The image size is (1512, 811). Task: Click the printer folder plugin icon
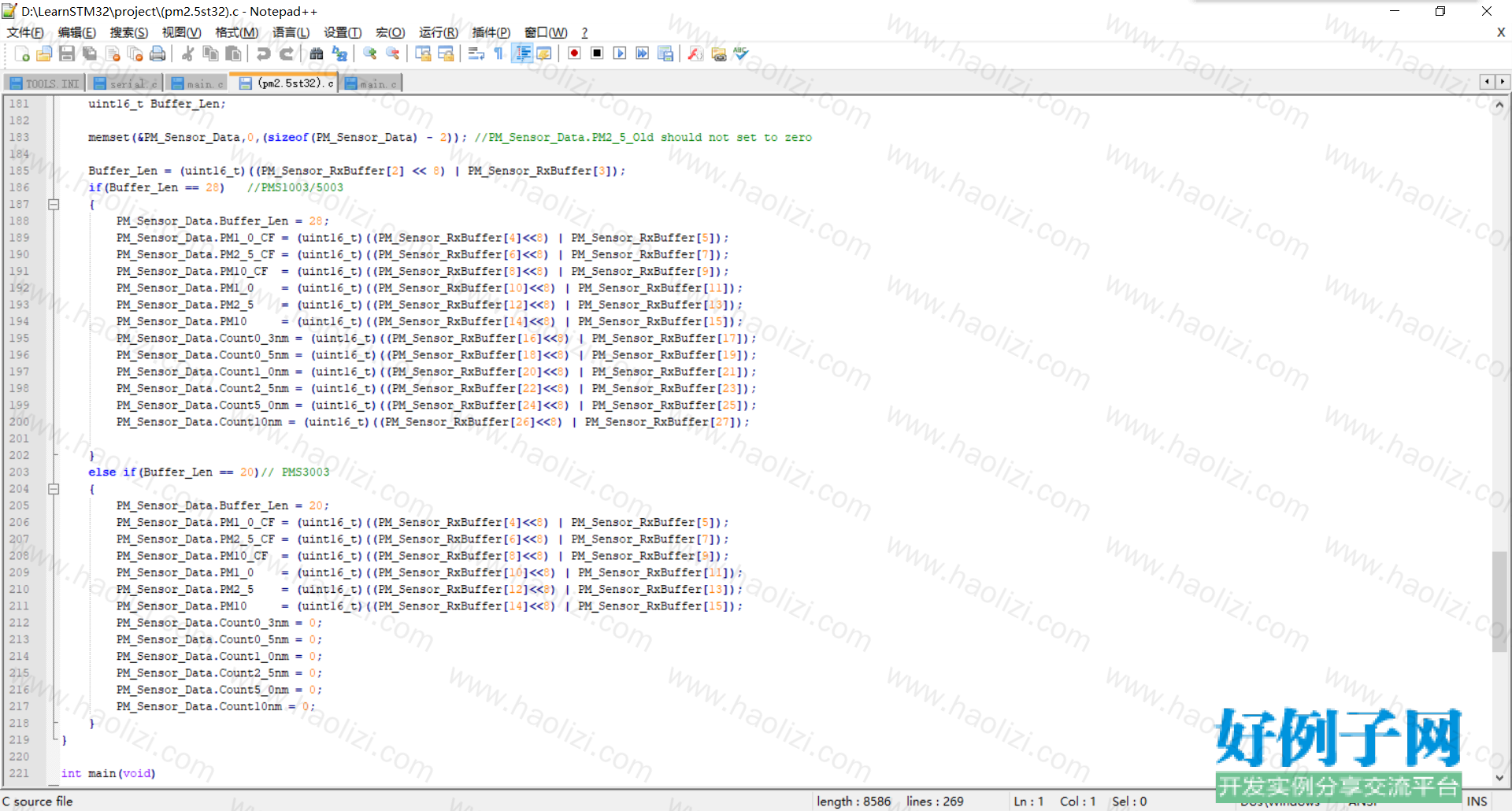click(718, 54)
